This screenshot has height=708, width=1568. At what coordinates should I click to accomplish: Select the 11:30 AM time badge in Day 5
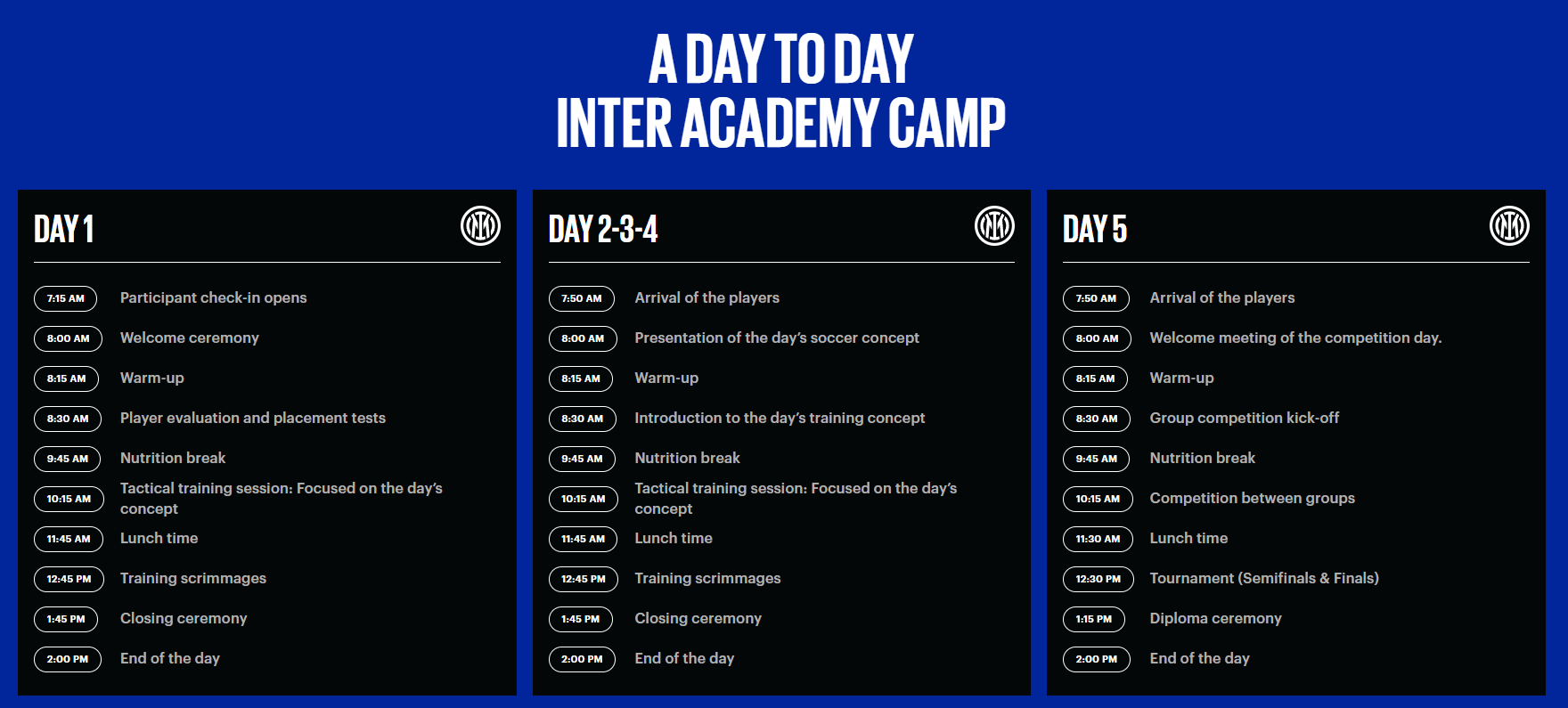coord(1098,539)
